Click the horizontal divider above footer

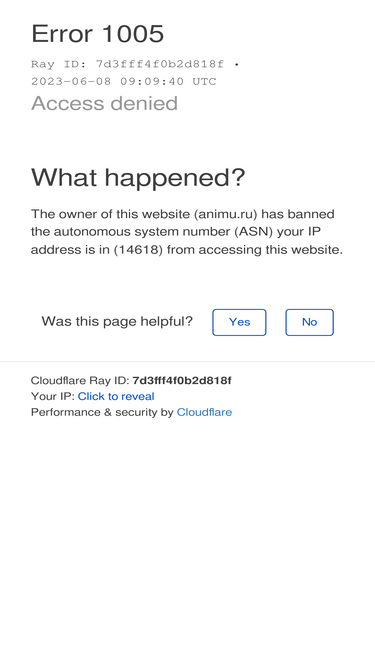point(188,362)
